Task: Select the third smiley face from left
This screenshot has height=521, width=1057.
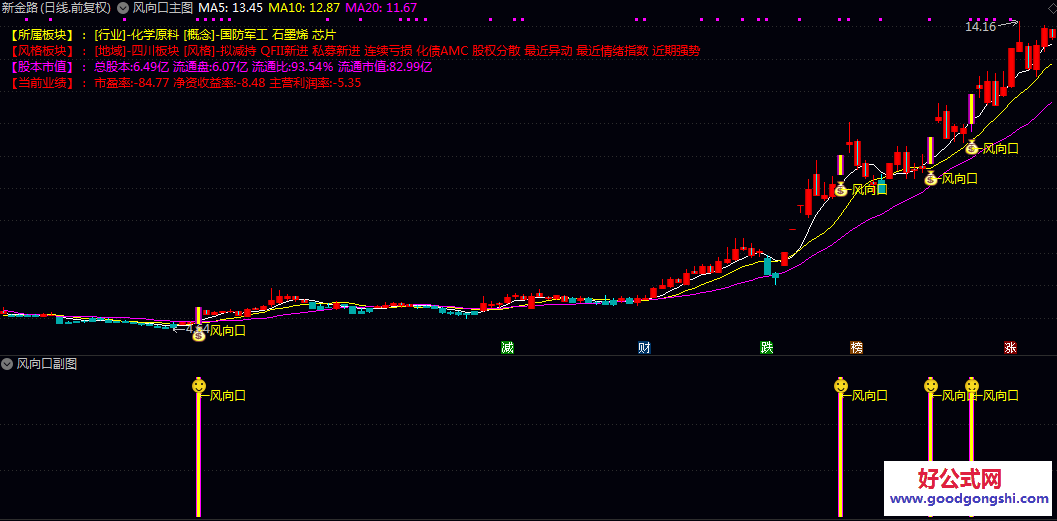Action: (x=930, y=386)
